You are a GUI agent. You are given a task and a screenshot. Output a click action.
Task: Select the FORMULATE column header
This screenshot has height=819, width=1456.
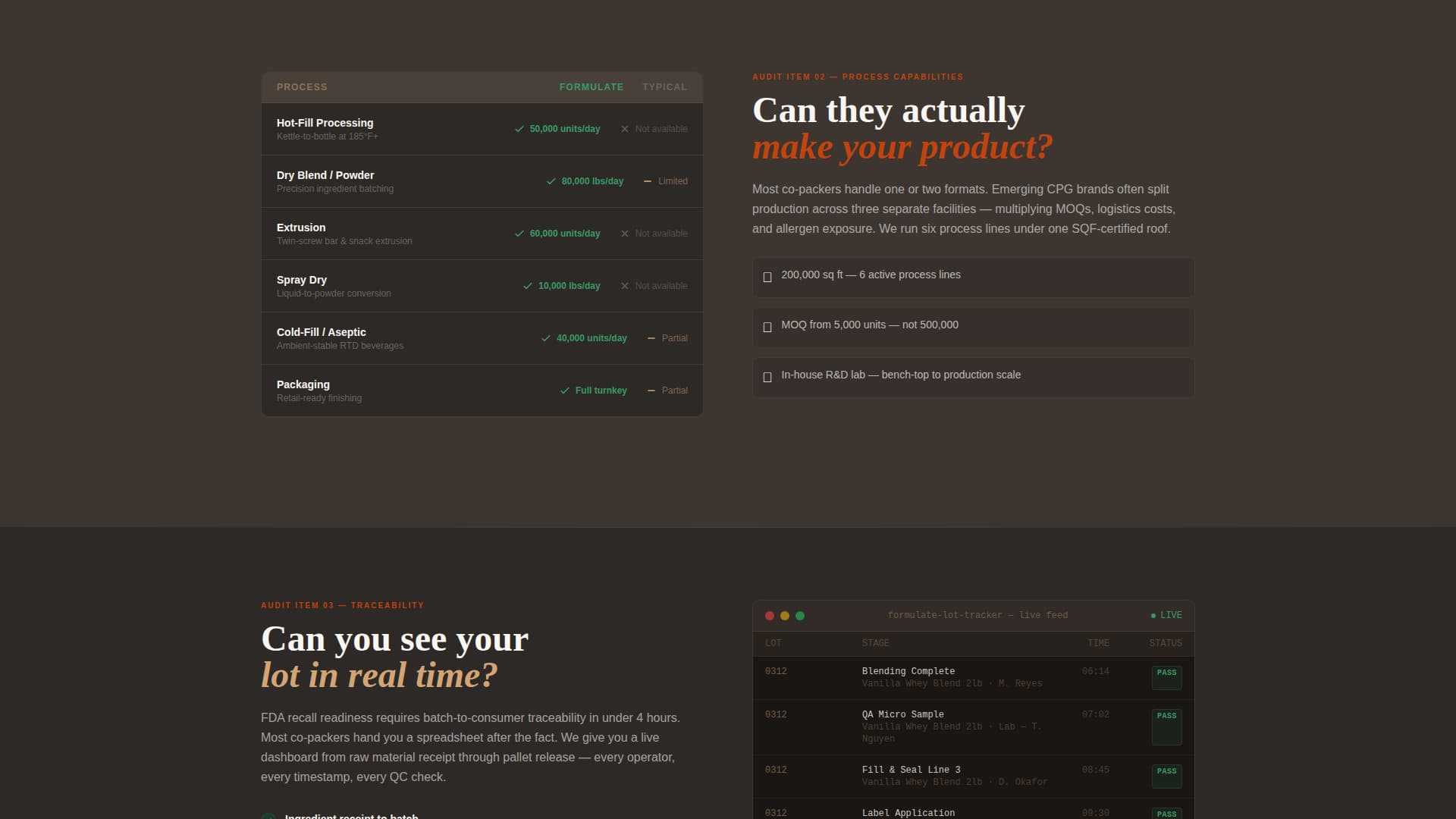[x=591, y=86]
